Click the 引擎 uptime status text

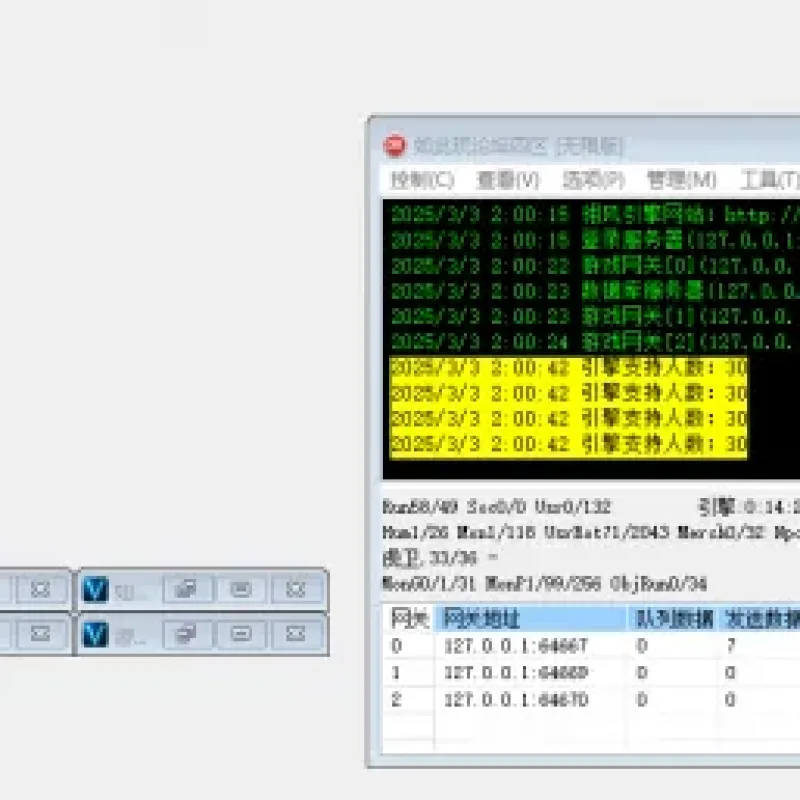748,507
